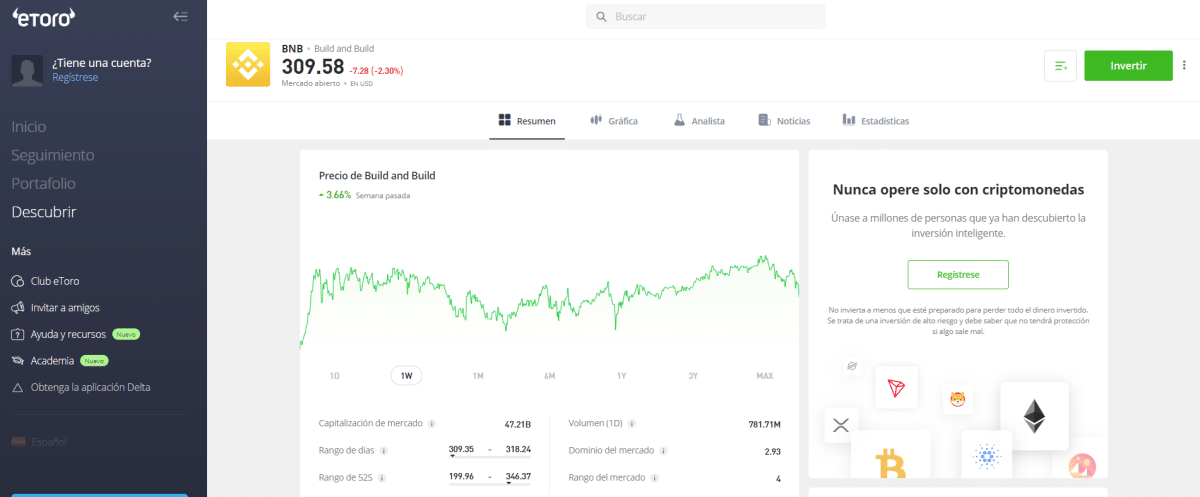Click the add-to-watchlist icon next to Invertir
Screen dimensions: 1200x497
[x=1060, y=66]
